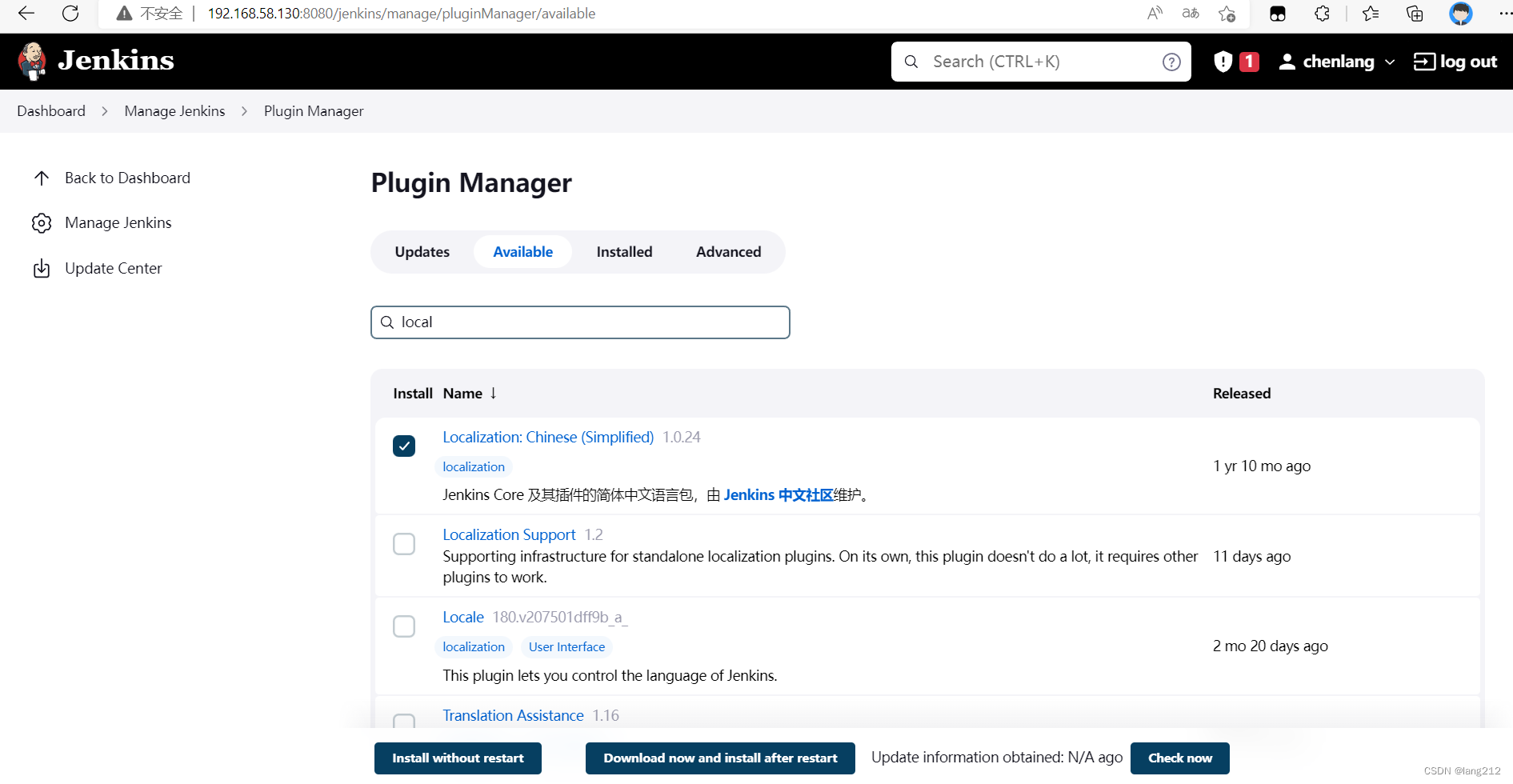Click the translate page icon
The width and height of the screenshot is (1513, 784).
[1191, 14]
